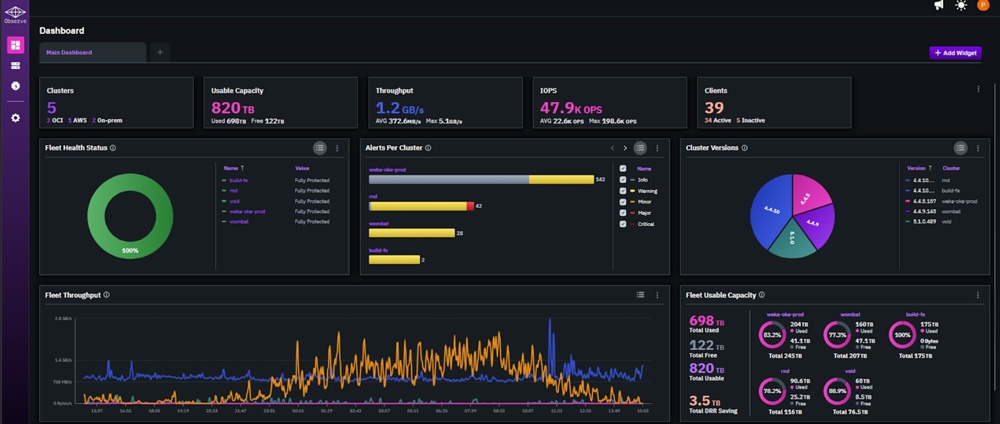Open the clusters/servers sidebar icon

[15, 65]
